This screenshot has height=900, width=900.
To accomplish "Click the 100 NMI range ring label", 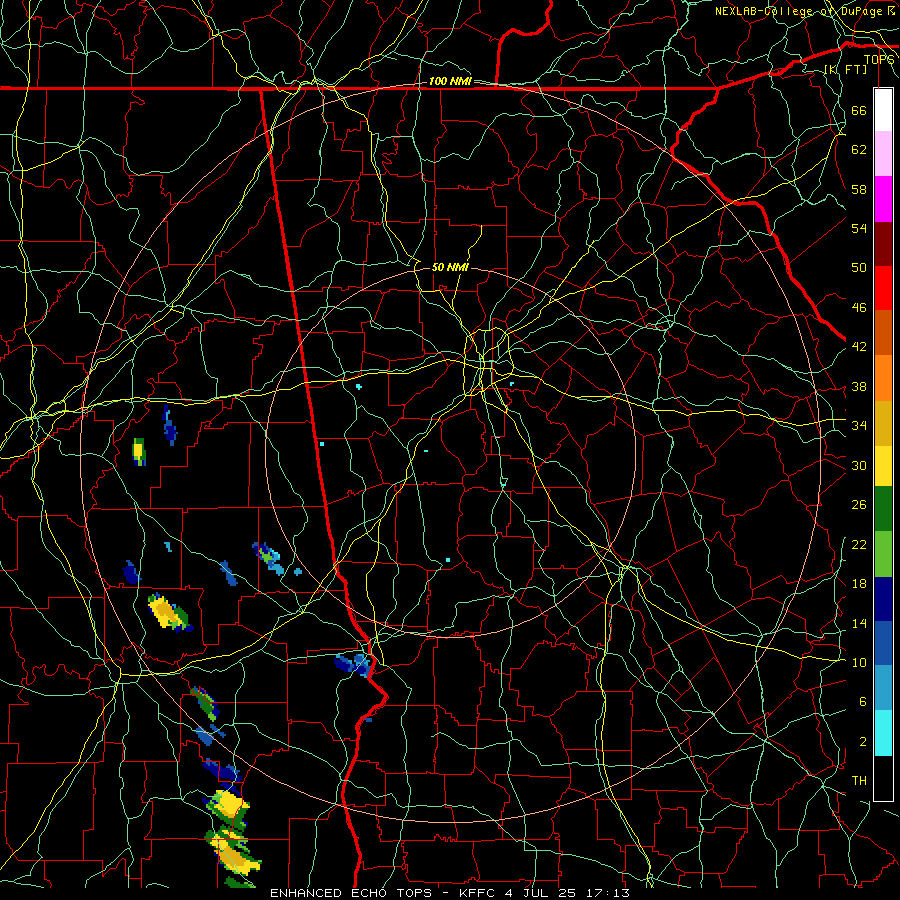I will [x=450, y=81].
